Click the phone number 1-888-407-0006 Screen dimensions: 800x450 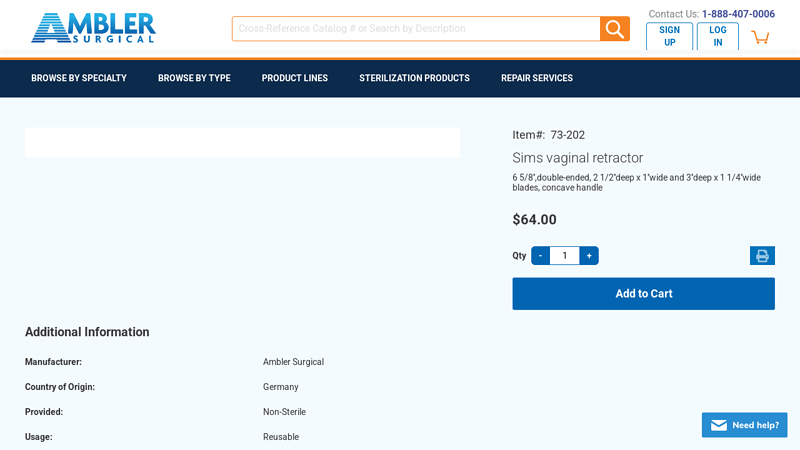738,14
